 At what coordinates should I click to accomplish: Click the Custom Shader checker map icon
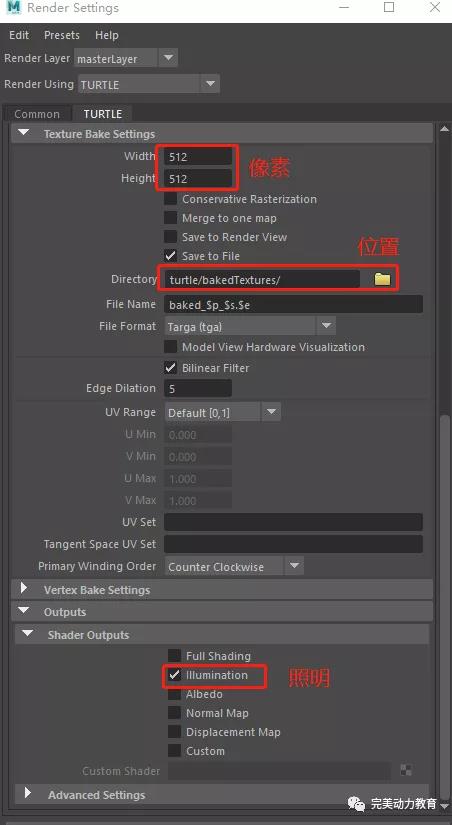406,771
